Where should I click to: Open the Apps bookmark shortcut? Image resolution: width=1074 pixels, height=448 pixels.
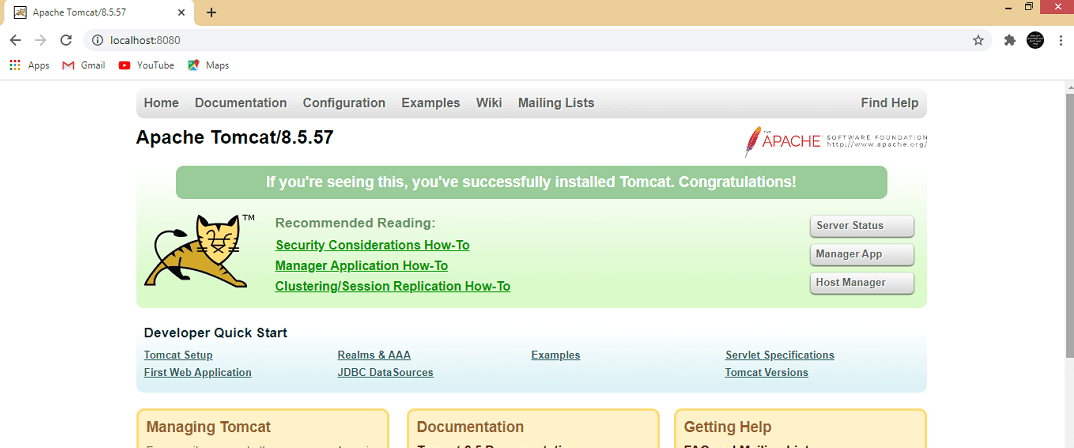point(29,65)
